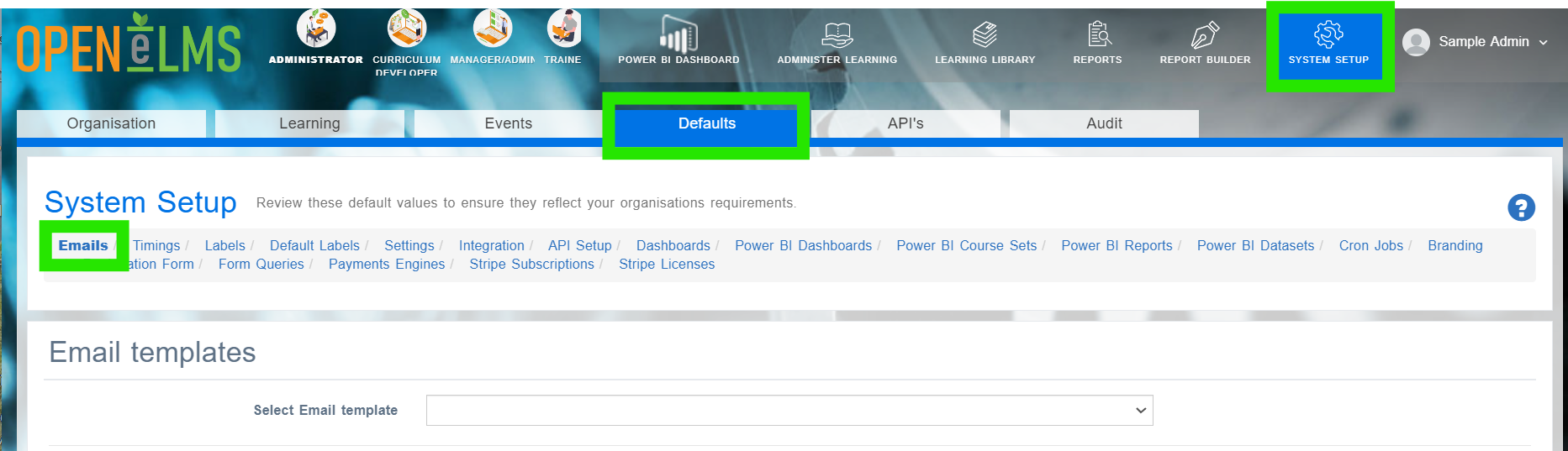1568x451 pixels.
Task: Select the Administrator role icon
Action: pyautogui.click(x=316, y=29)
